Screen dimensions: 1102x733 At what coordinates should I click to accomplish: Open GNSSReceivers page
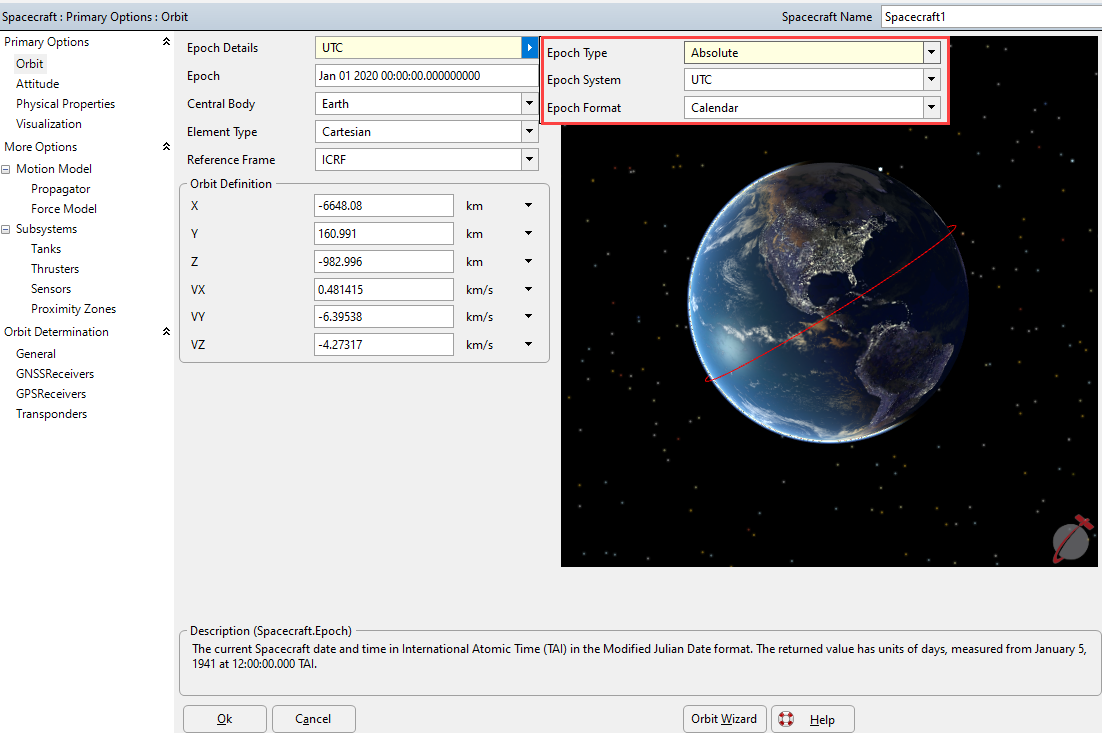pyautogui.click(x=55, y=374)
